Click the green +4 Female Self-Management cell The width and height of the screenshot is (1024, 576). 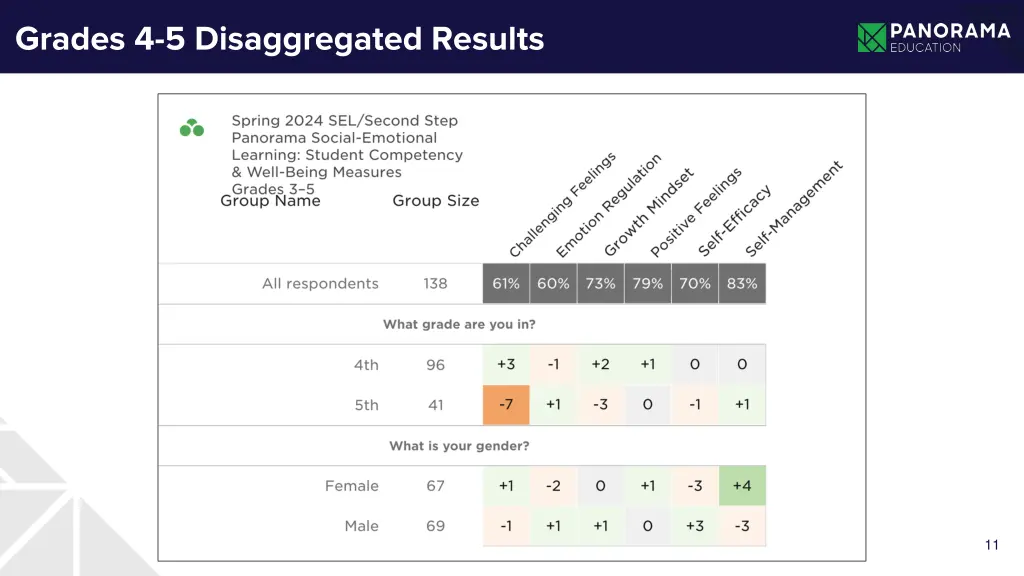pos(742,486)
